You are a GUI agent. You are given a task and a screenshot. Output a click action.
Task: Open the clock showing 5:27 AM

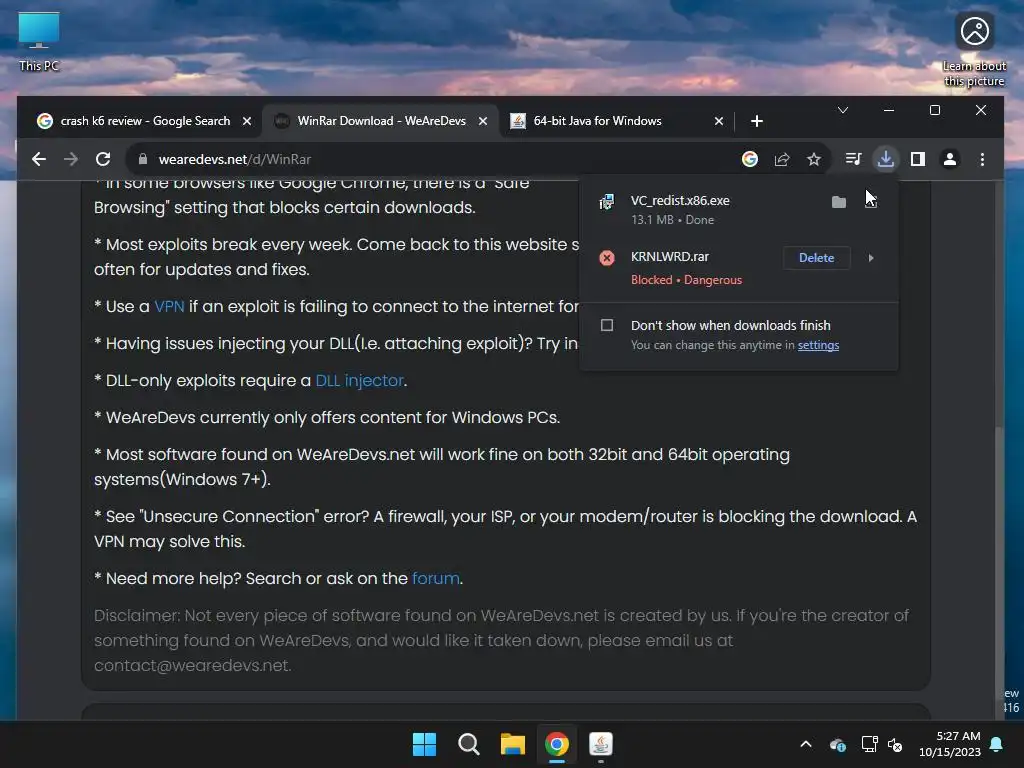pos(950,744)
